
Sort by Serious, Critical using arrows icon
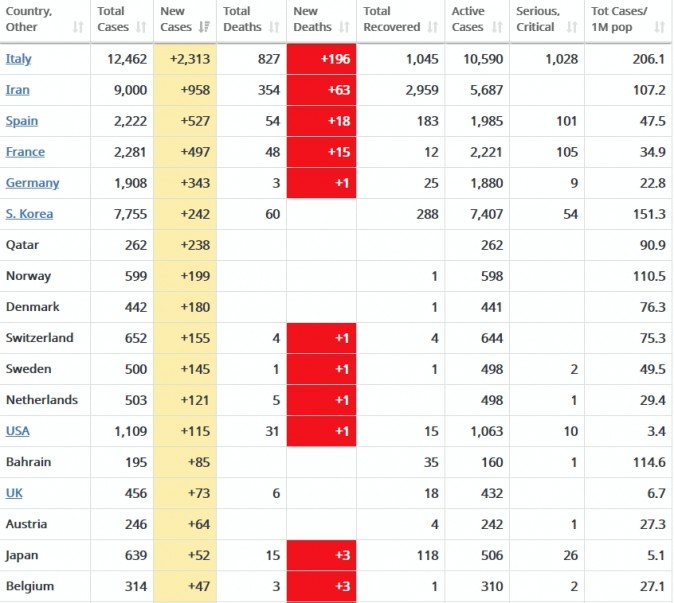point(572,27)
